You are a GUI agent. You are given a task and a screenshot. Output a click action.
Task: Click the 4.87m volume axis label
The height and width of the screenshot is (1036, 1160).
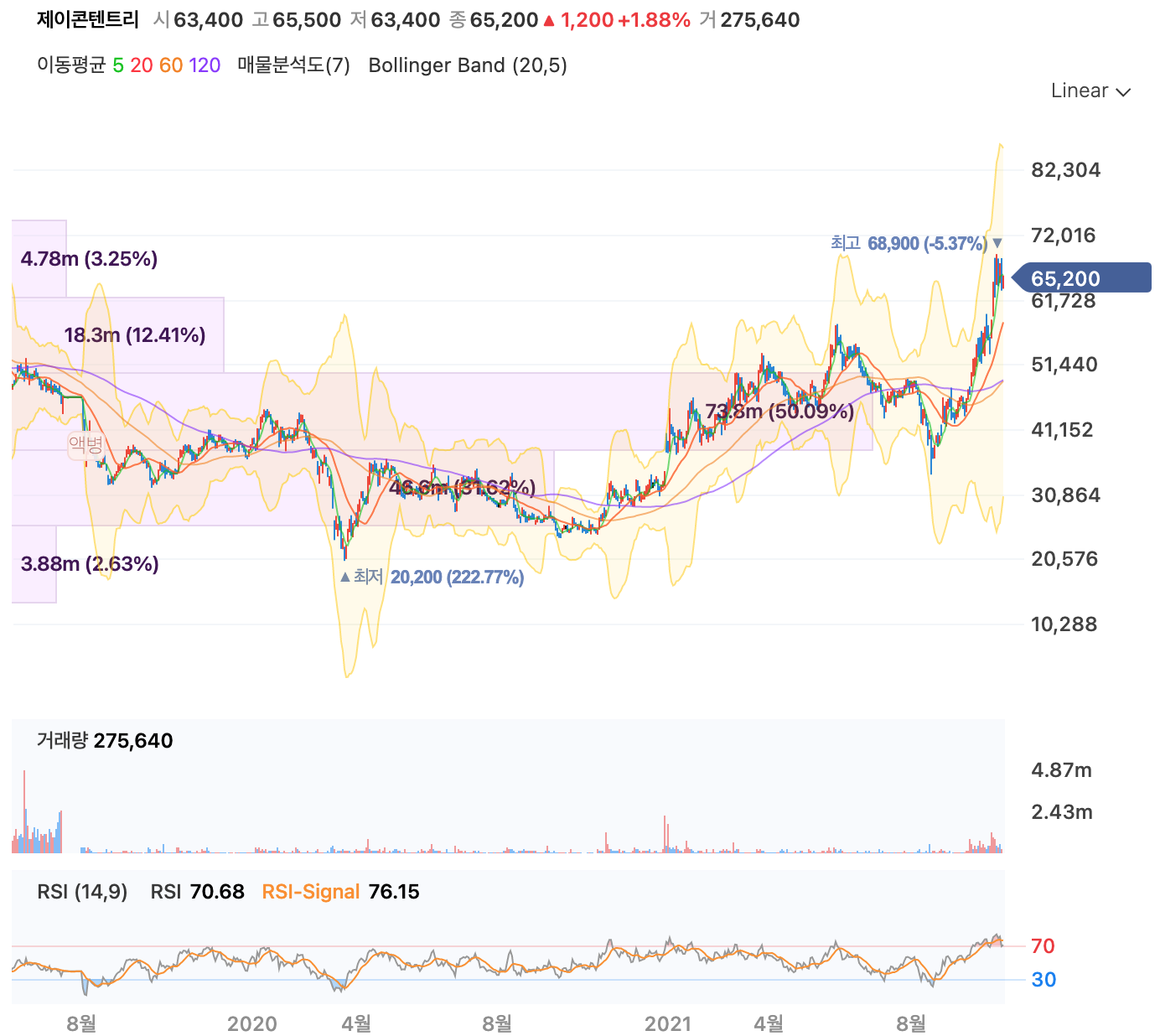pyautogui.click(x=1061, y=770)
